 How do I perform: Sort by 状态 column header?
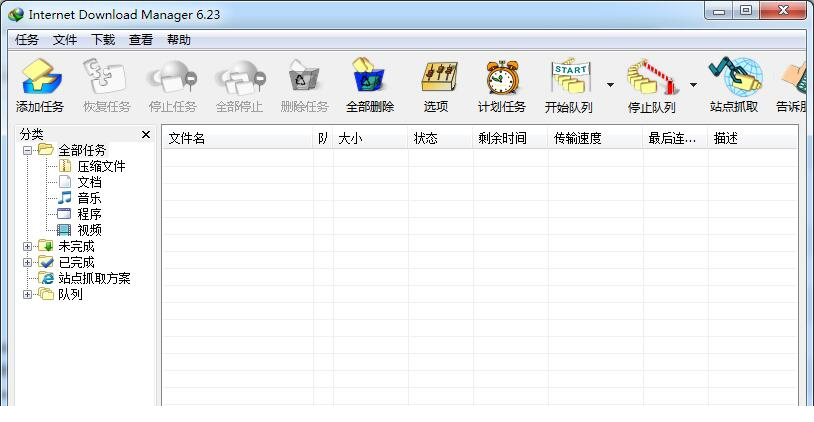(441, 139)
